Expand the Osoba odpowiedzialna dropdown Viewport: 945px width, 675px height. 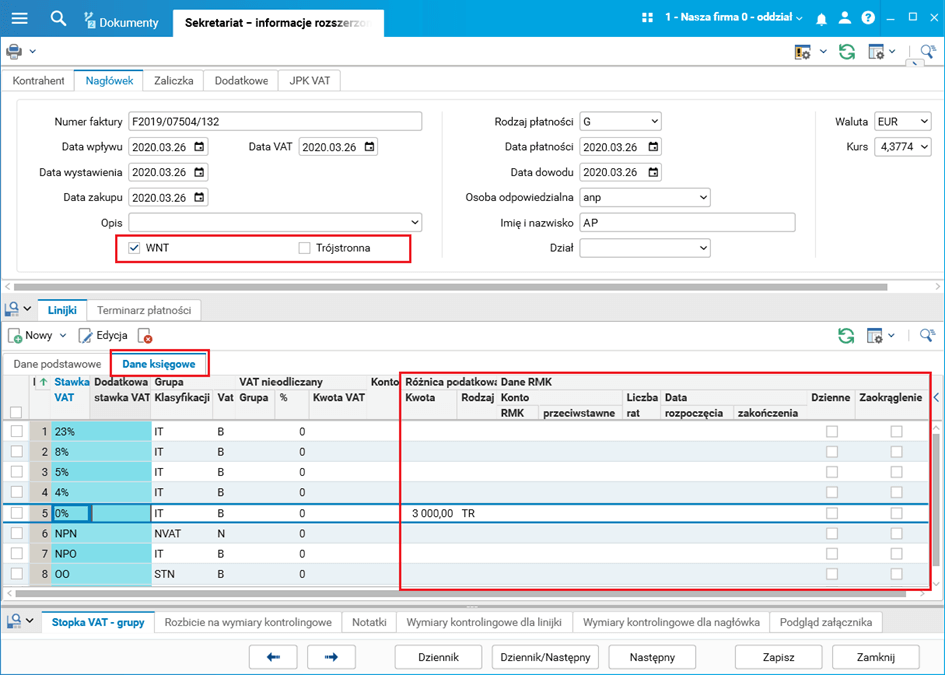[702, 197]
